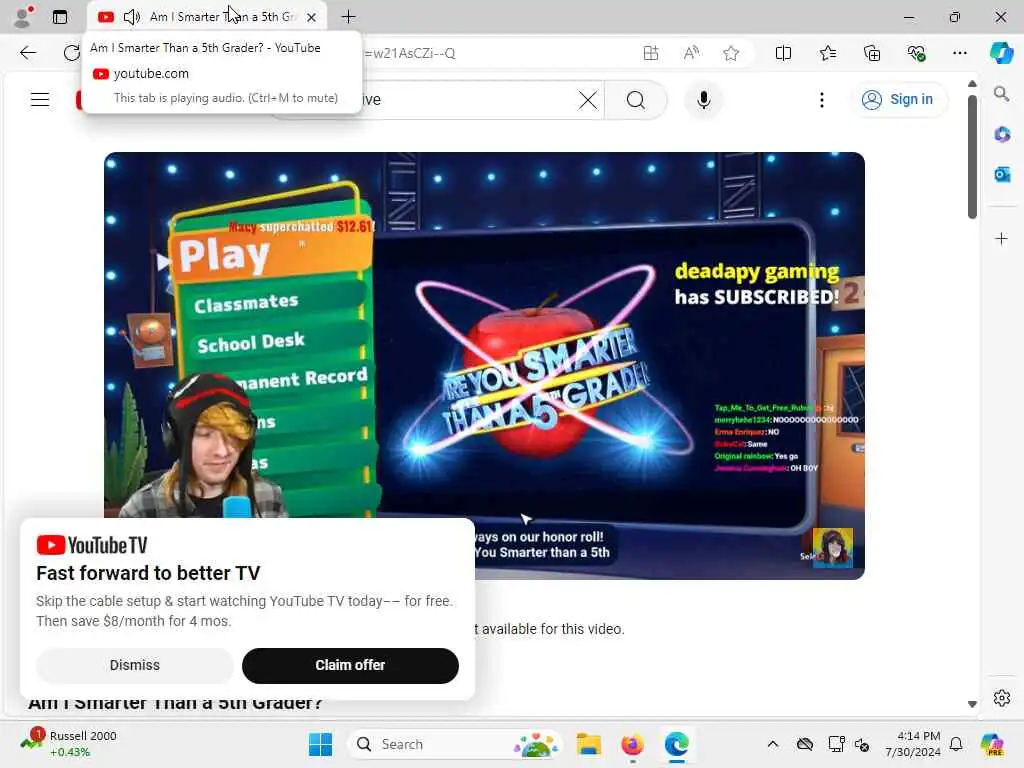Open the Collections panel
Screen dimensions: 1024x768
click(872, 53)
